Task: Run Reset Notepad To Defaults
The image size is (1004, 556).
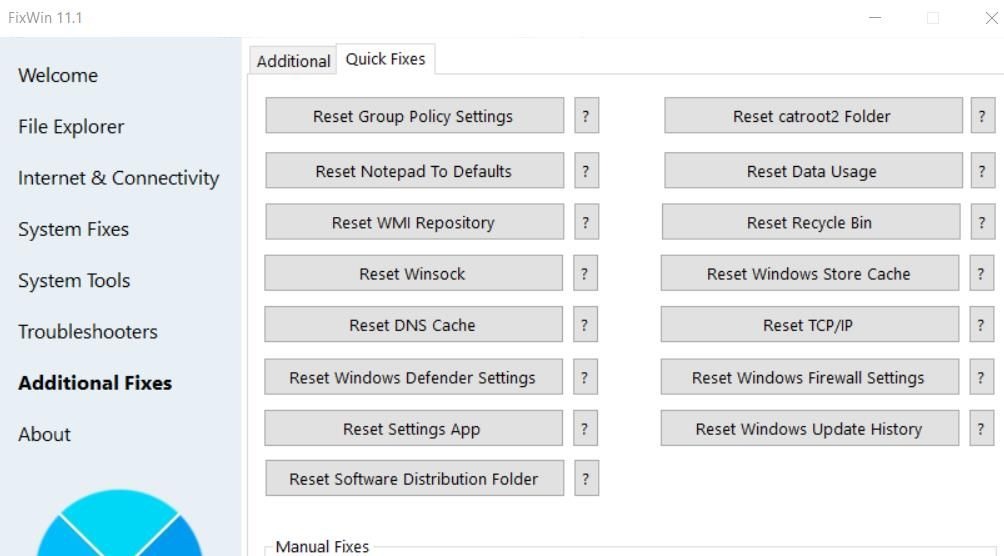Action: point(414,171)
